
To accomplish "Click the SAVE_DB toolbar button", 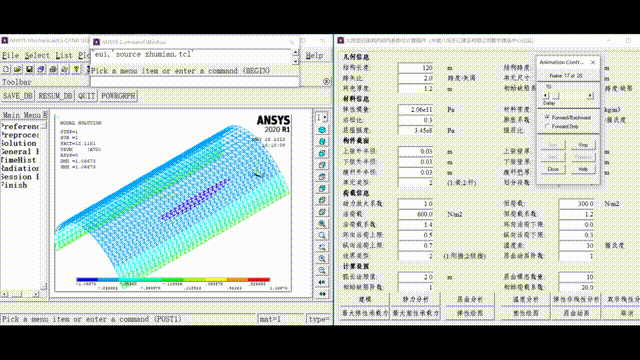I will tap(18, 96).
